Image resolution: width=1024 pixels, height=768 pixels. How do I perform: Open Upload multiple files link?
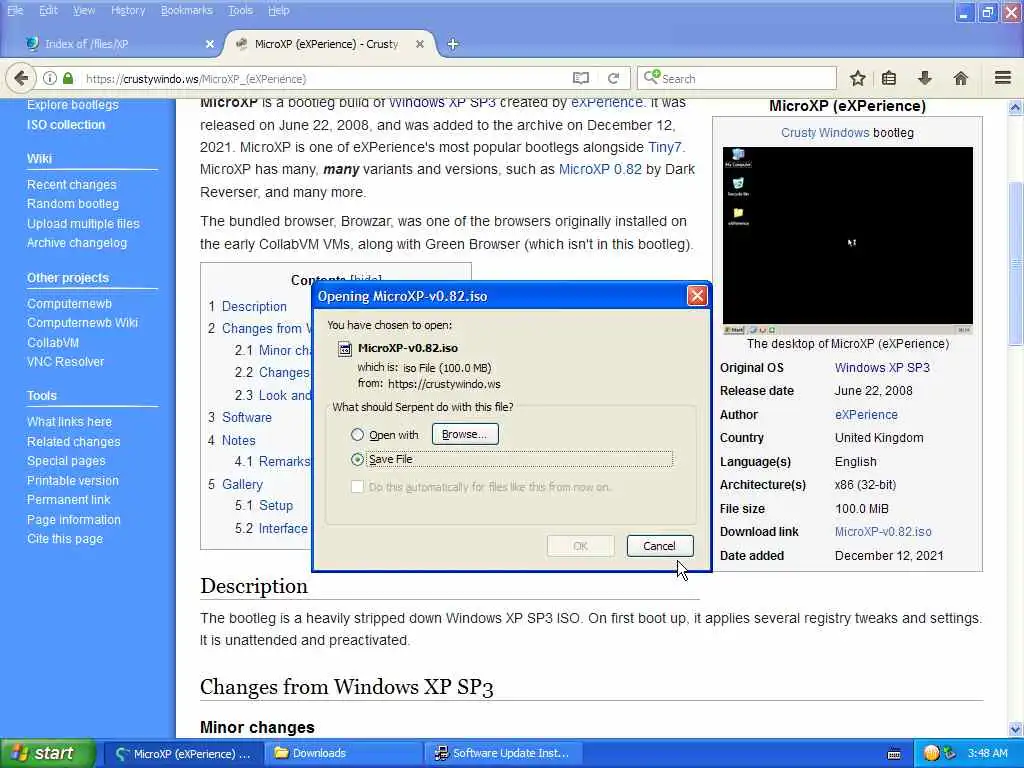point(83,223)
